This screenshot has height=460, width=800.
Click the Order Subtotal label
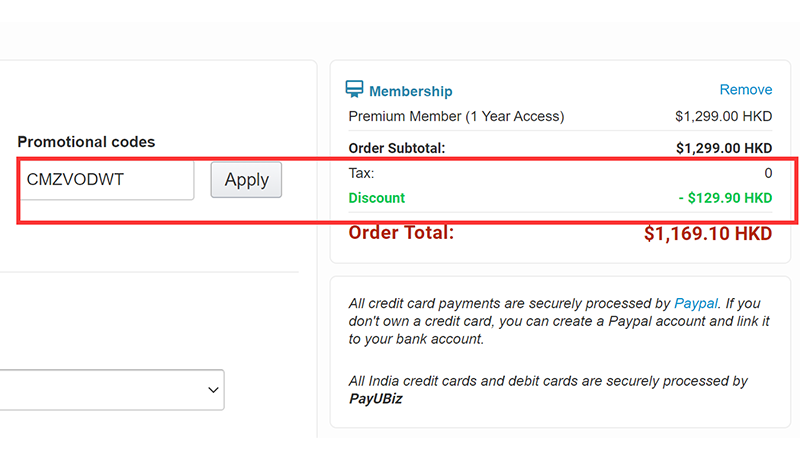397,148
